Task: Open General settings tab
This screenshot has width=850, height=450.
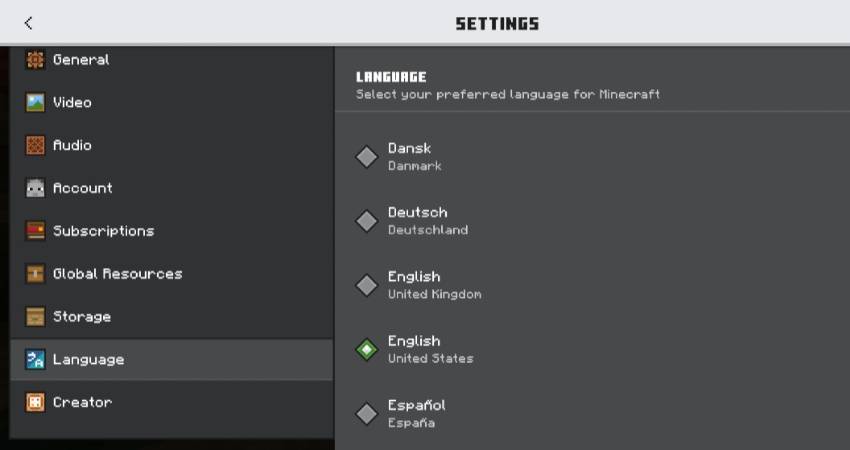Action: (171, 60)
